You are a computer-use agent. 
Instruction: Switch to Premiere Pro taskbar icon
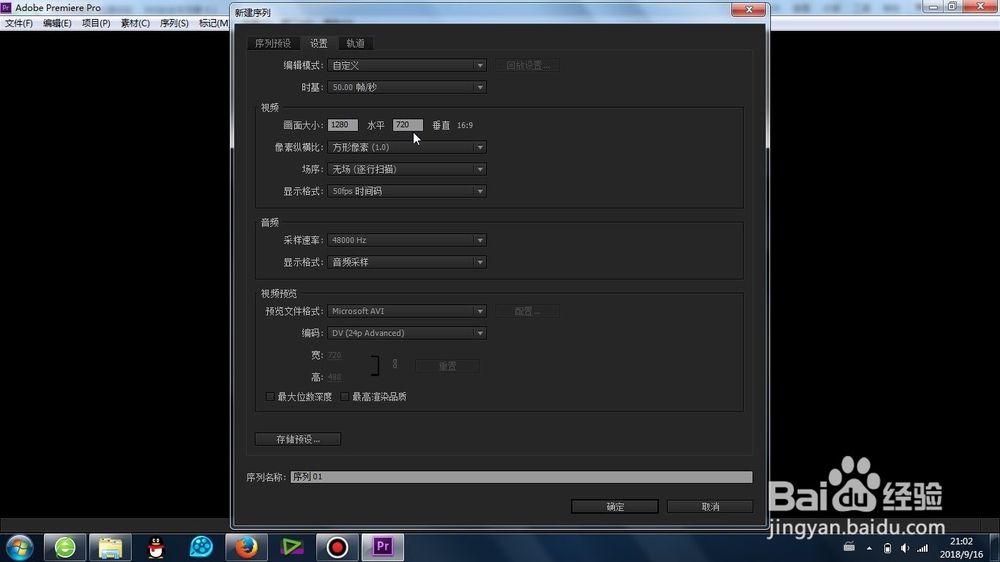383,547
